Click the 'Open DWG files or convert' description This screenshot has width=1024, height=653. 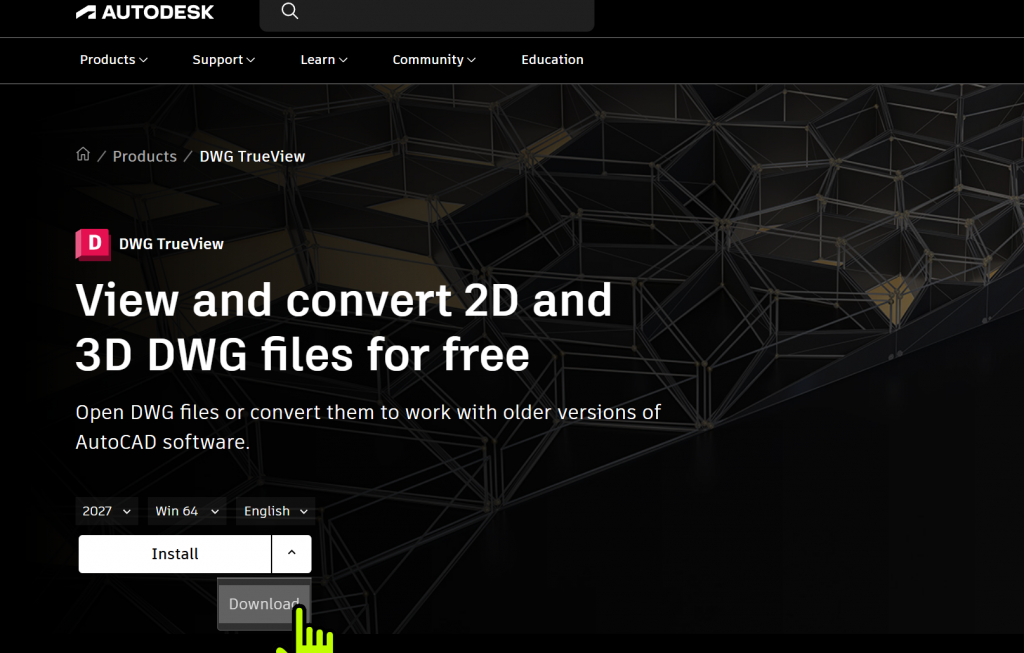(x=368, y=427)
